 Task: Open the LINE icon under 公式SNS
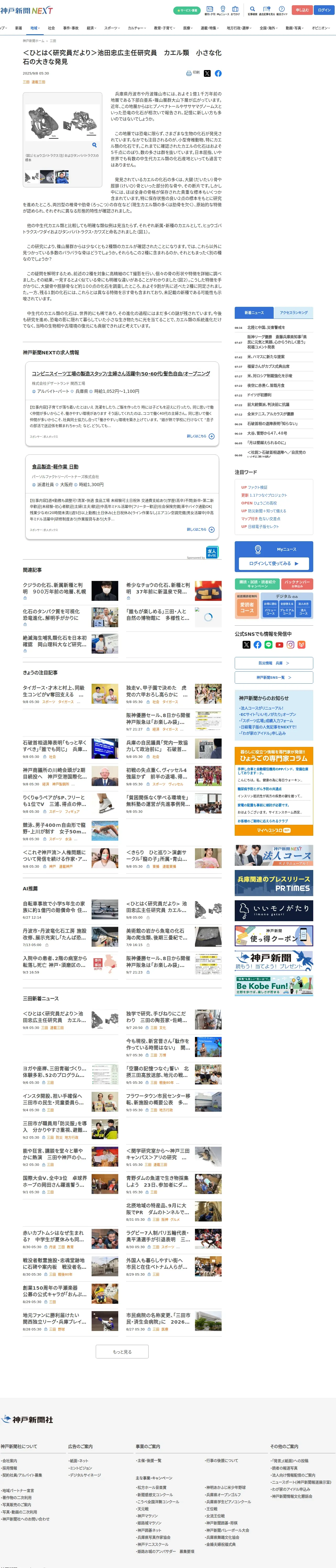pos(268,645)
